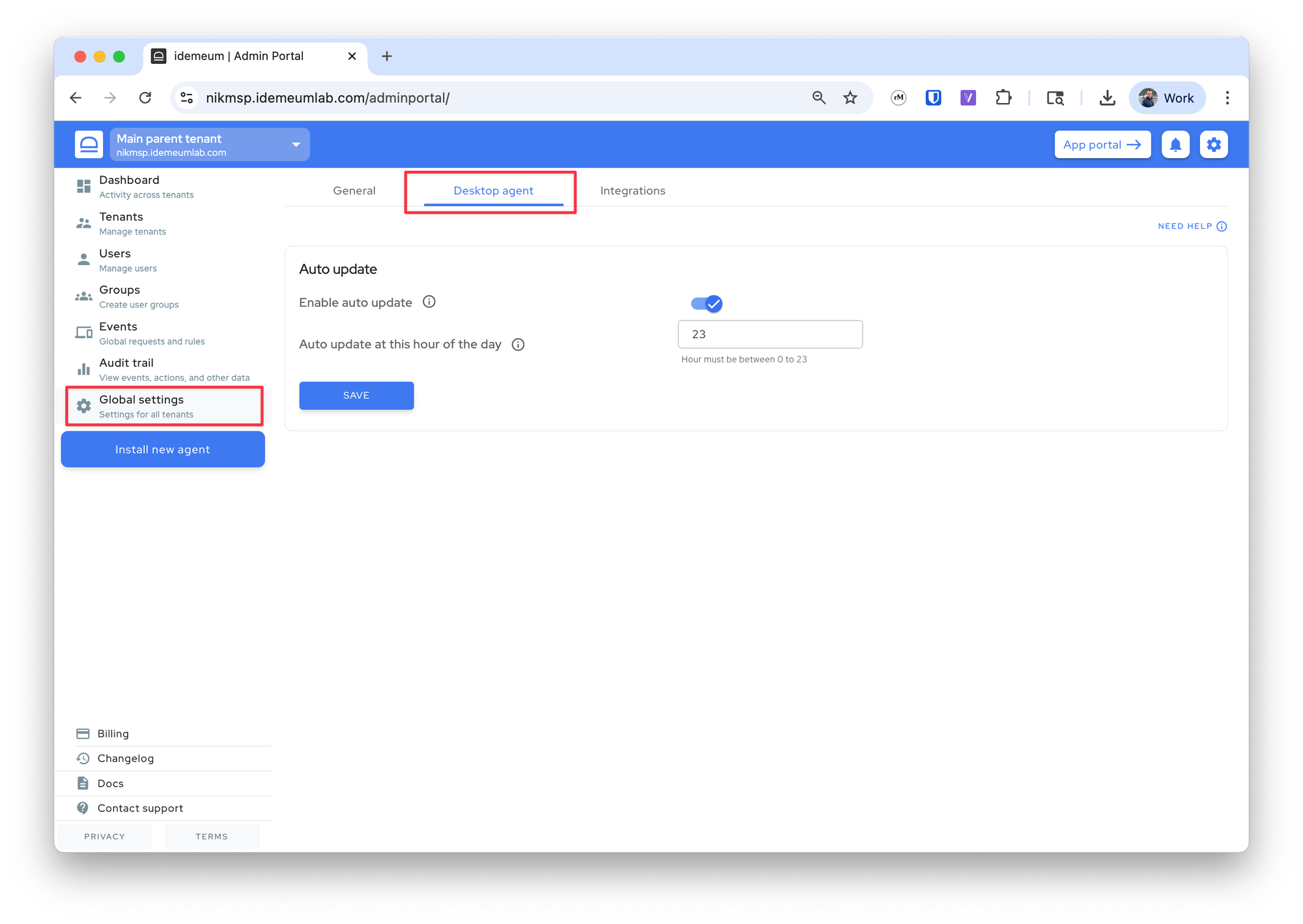This screenshot has width=1303, height=924.
Task: View site information icon in address bar
Action: [187, 98]
